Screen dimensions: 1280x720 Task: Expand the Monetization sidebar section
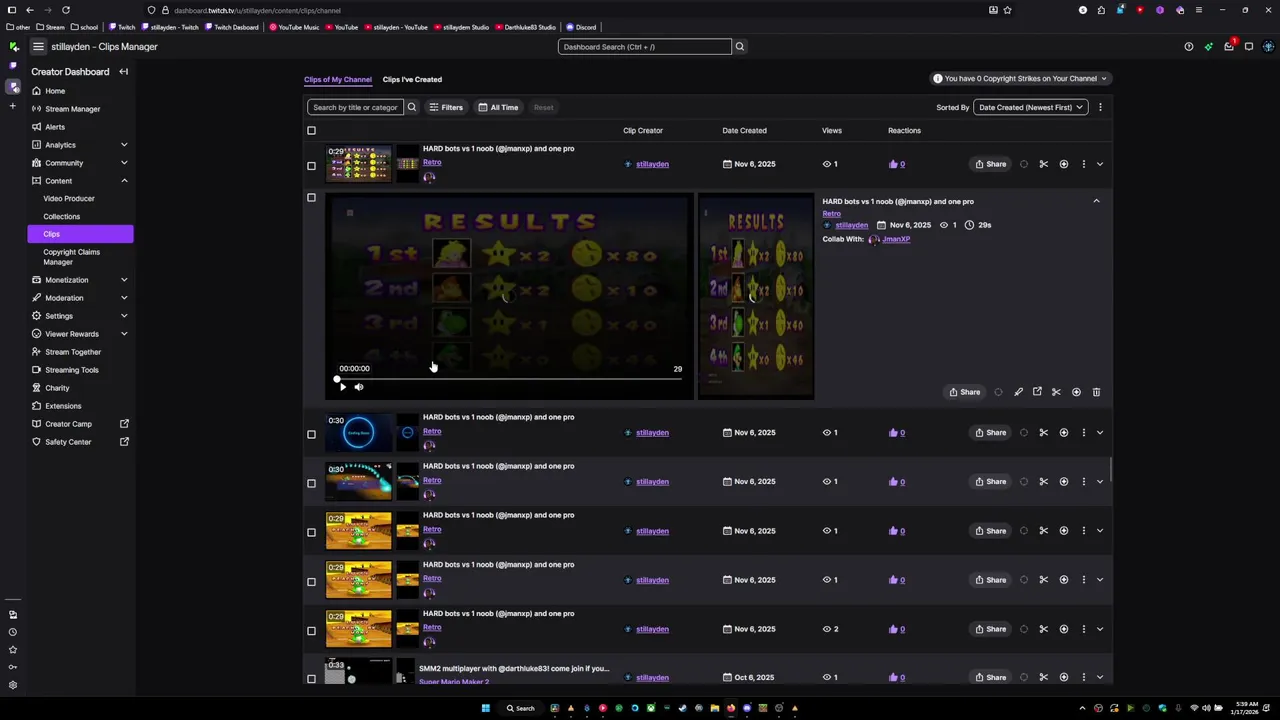(x=124, y=280)
